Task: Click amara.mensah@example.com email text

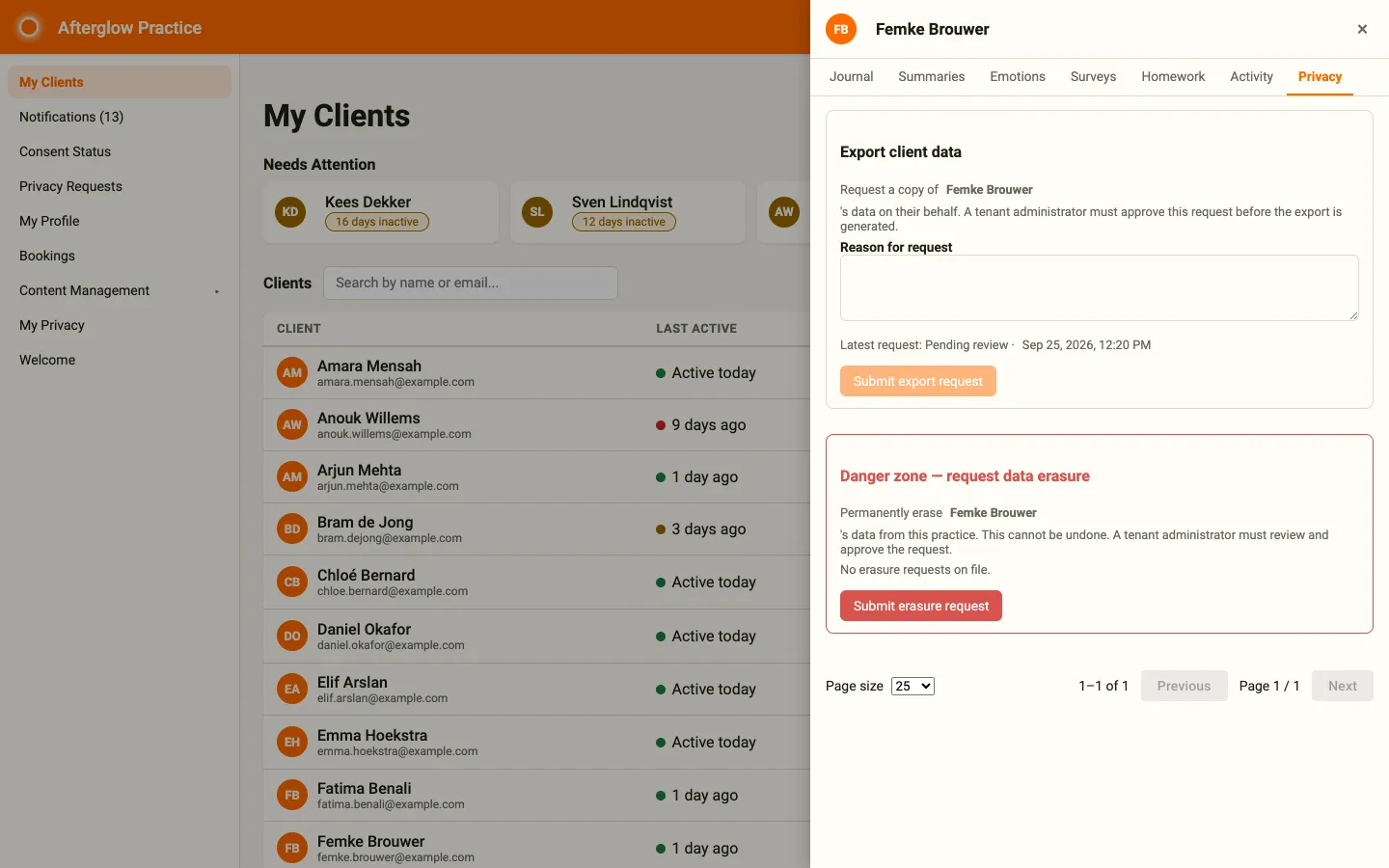Action: 395,382
